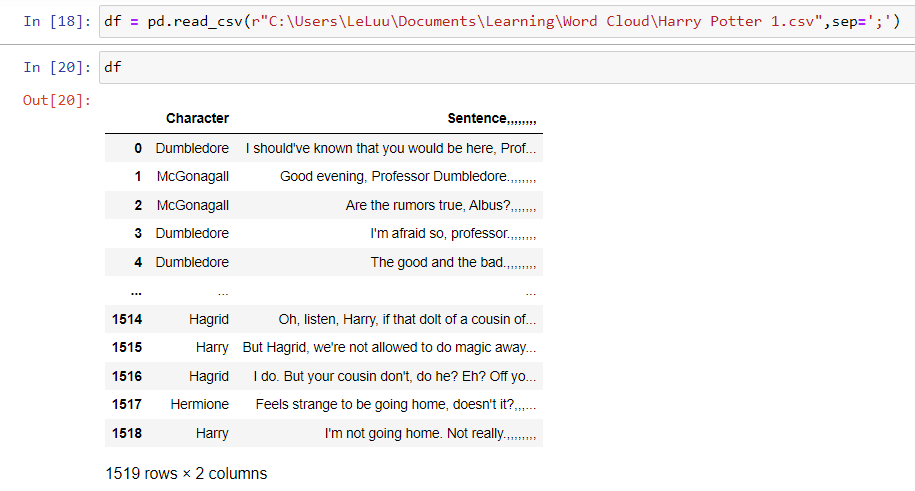This screenshot has height=491, width=915.
Task: Click the Out[20] output prompt
Action: coord(57,100)
